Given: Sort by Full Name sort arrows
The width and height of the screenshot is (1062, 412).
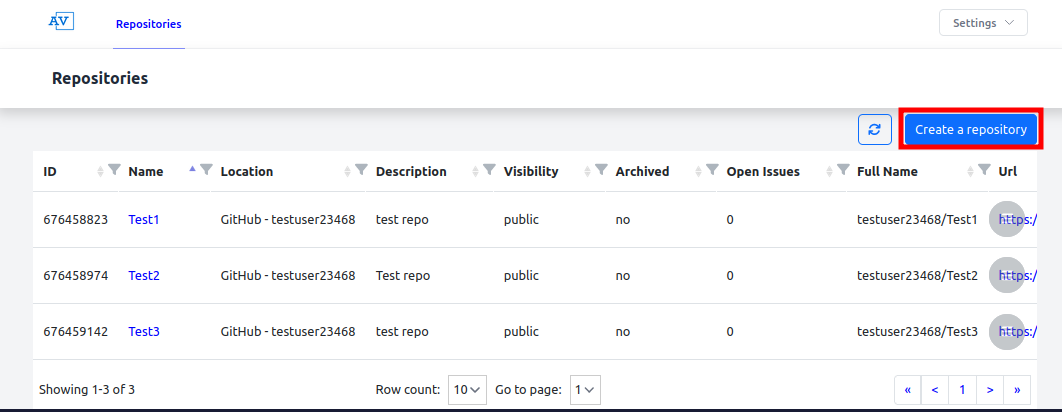Looking at the screenshot, I should pos(971,171).
